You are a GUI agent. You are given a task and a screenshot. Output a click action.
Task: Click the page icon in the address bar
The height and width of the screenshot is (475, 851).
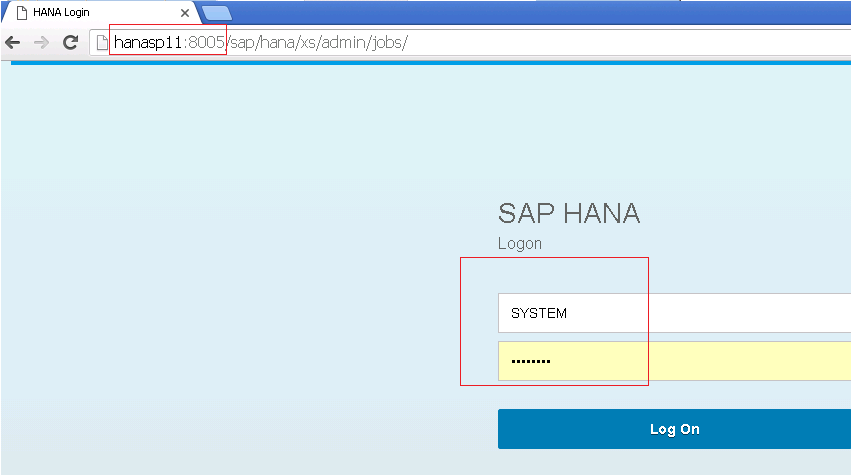pyautogui.click(x=102, y=42)
